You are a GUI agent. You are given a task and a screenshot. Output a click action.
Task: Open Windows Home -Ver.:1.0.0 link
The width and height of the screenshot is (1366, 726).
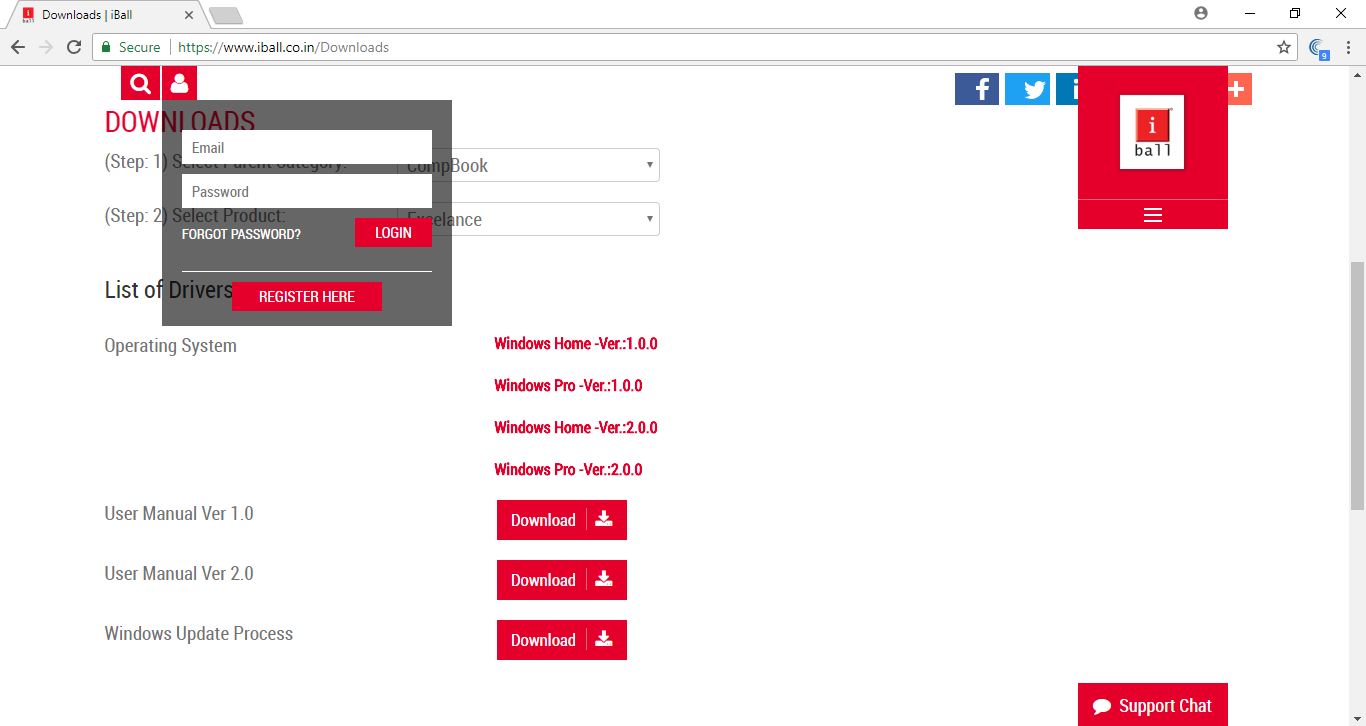(x=575, y=343)
